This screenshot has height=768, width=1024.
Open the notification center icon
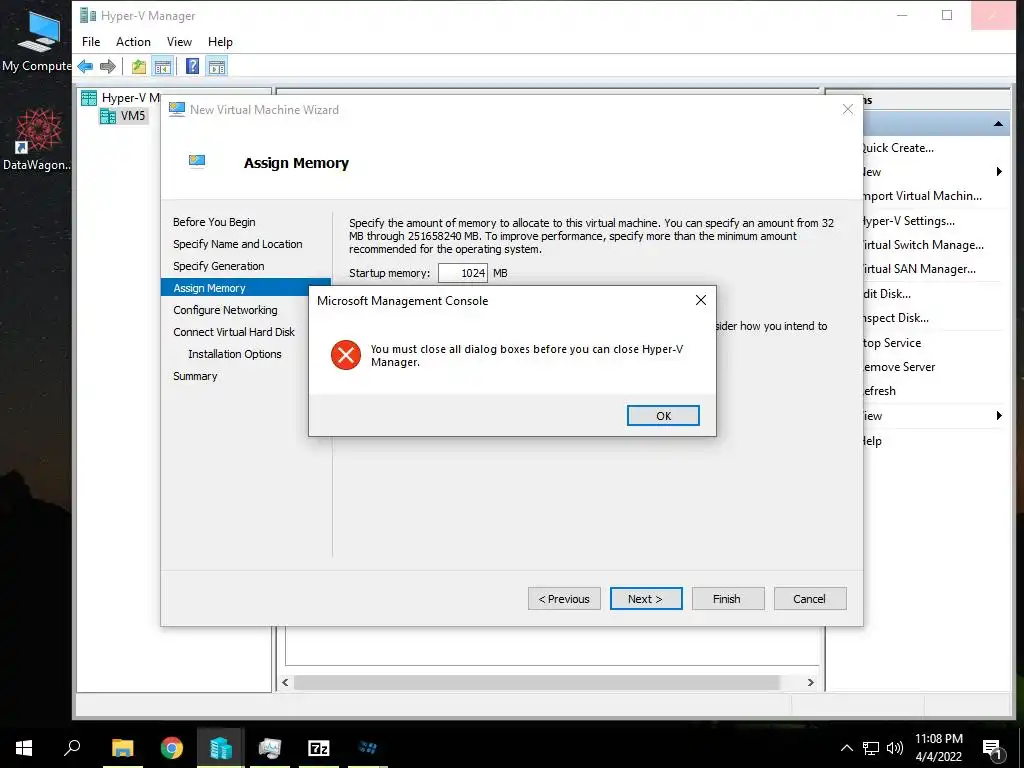[x=993, y=749]
